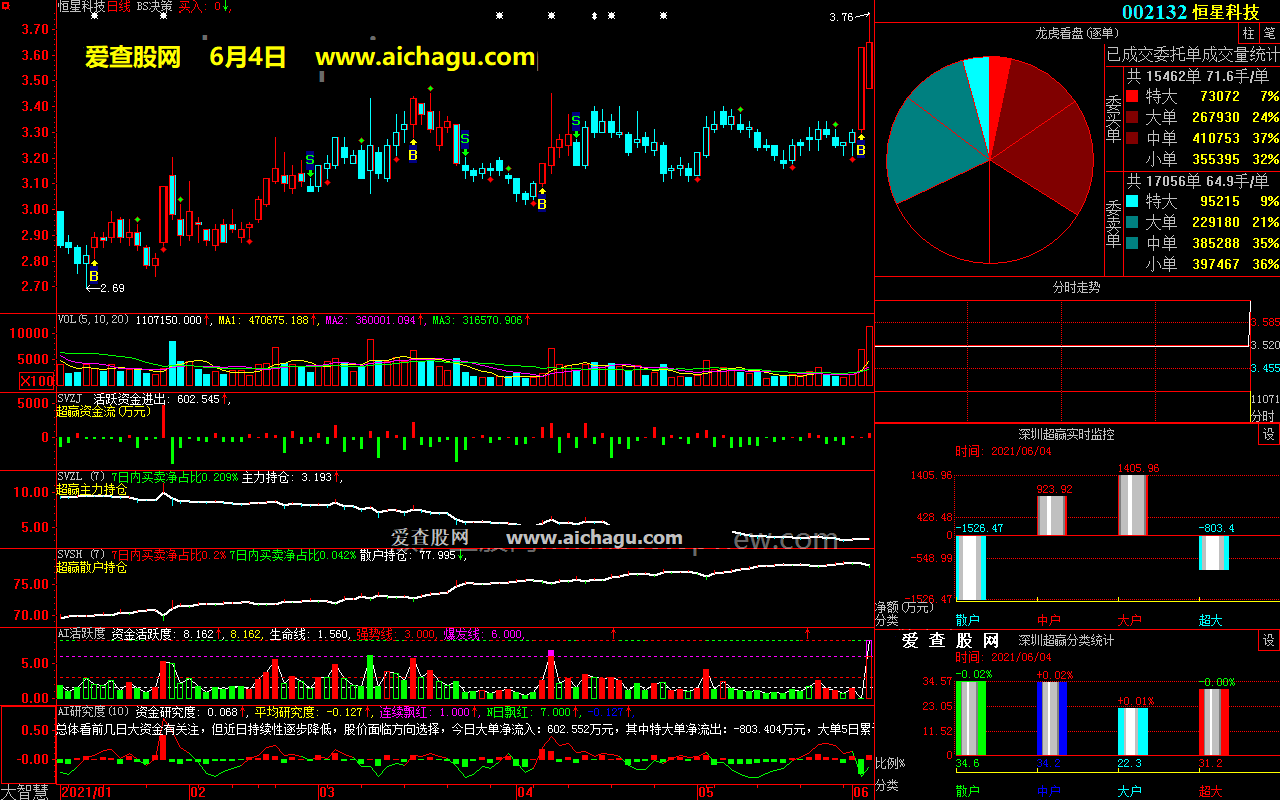Click the 主力持仓: 3.193 value
The height and width of the screenshot is (800, 1280).
click(287, 477)
